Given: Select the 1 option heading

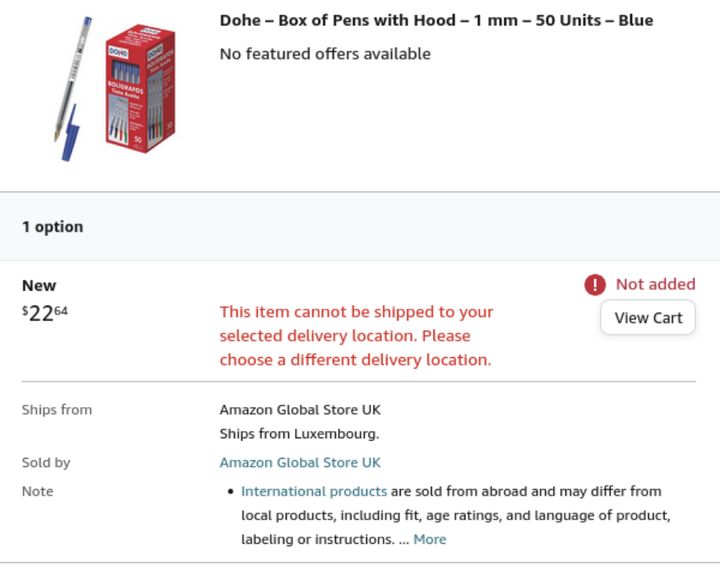Looking at the screenshot, I should 53,227.
